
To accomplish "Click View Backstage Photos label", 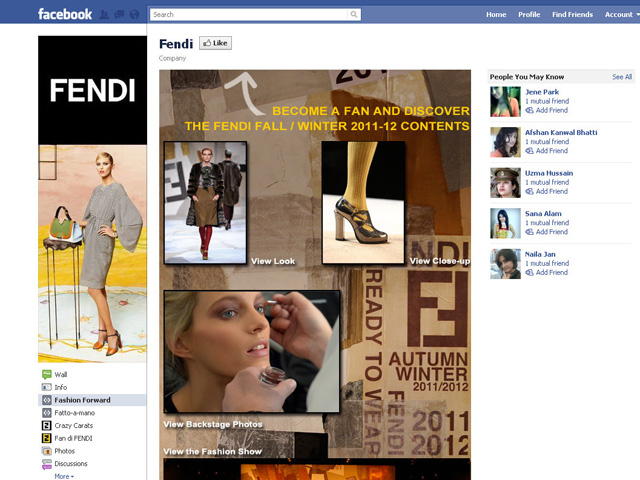I will point(213,424).
